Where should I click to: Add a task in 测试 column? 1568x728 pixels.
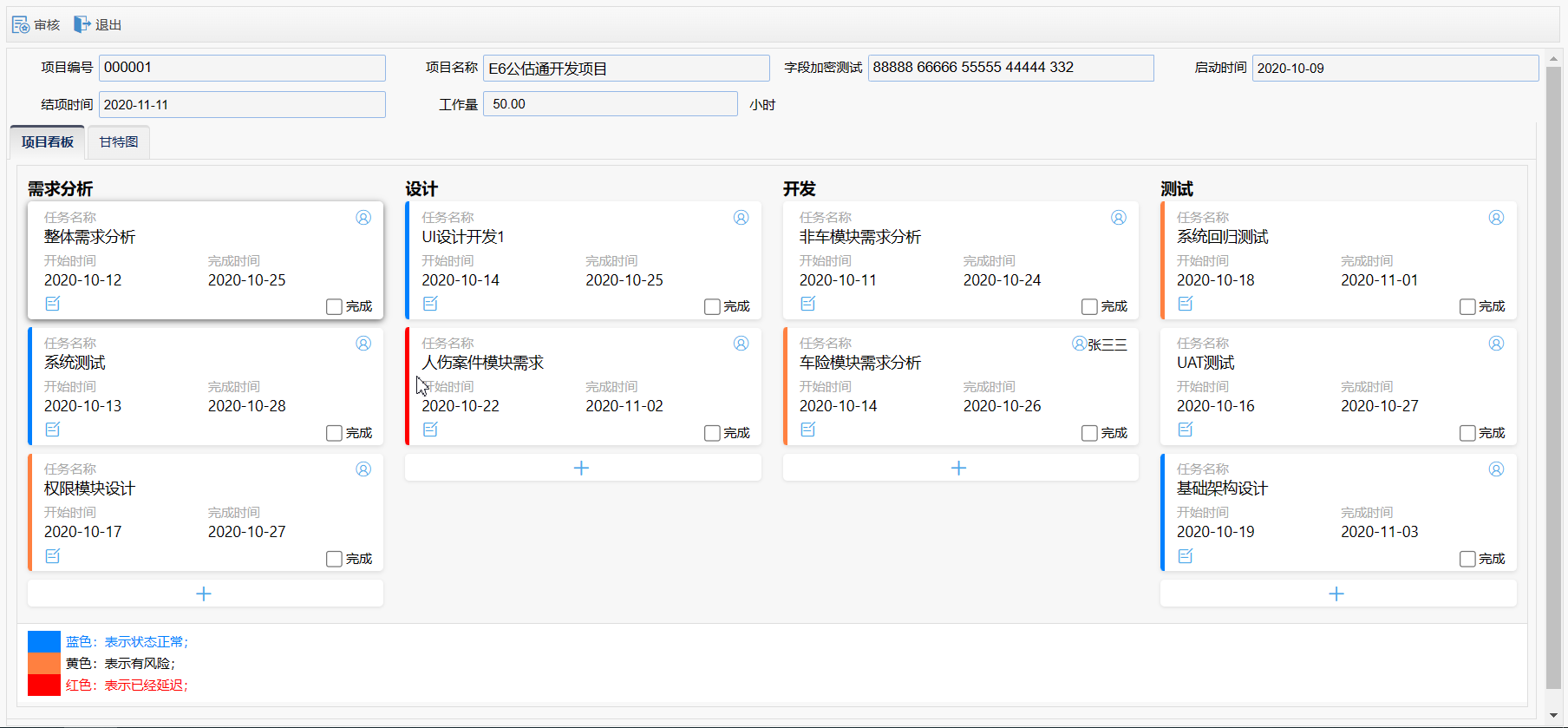coord(1337,594)
